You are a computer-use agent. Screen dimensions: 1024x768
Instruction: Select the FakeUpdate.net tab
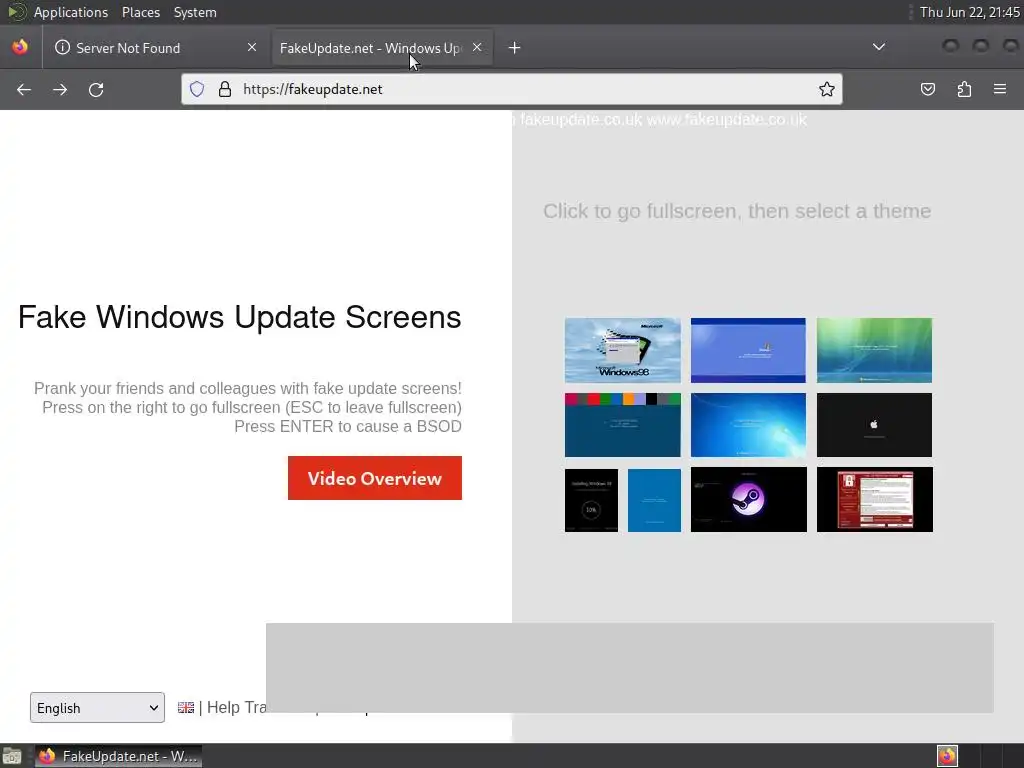pyautogui.click(x=383, y=48)
